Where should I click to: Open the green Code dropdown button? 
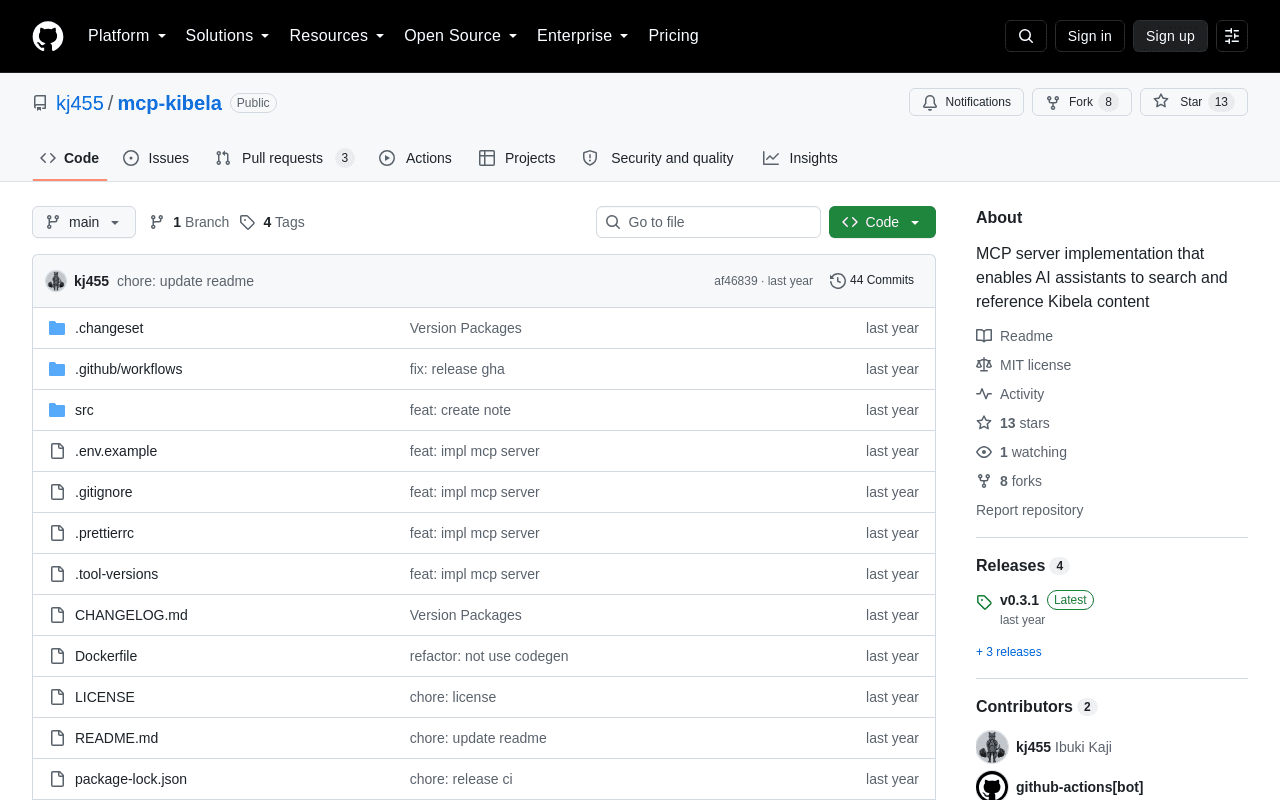coord(882,222)
